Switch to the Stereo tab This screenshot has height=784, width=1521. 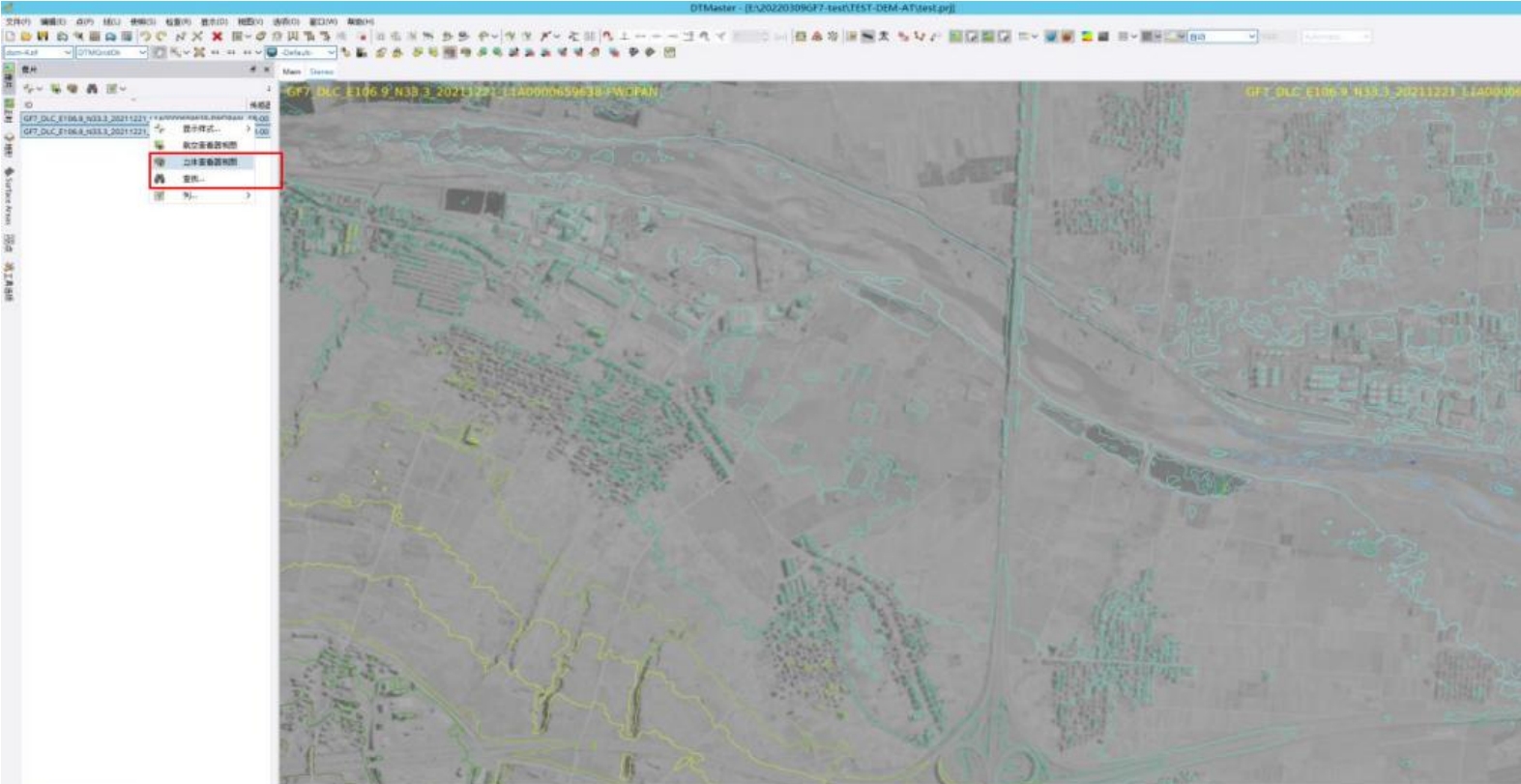click(321, 72)
